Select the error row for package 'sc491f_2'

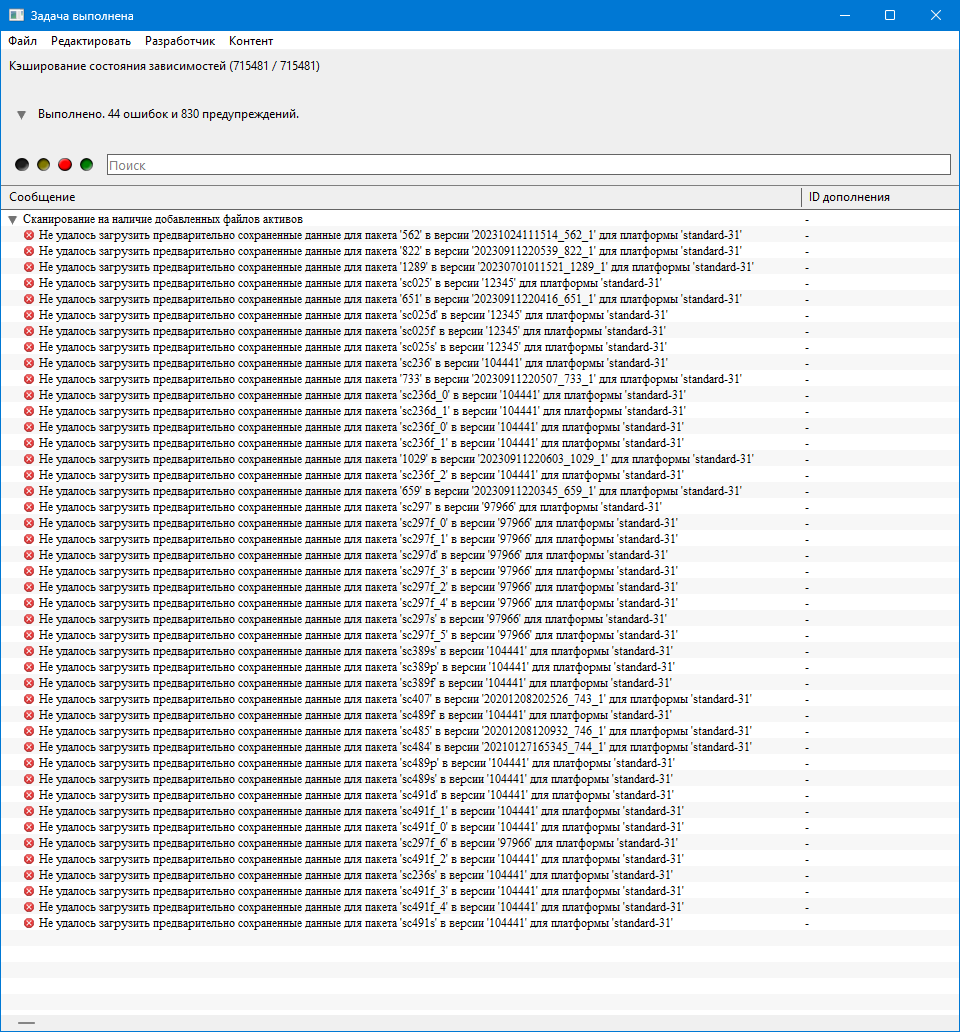coord(480,859)
